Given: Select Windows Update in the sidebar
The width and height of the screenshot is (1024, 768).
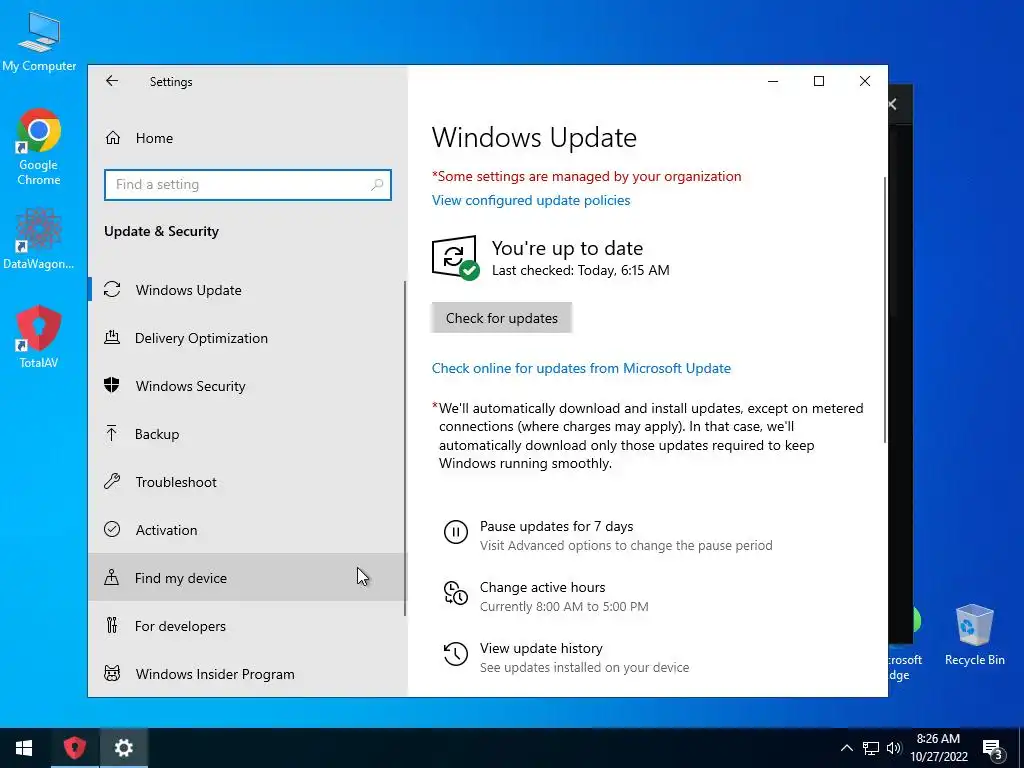Looking at the screenshot, I should coord(248,290).
